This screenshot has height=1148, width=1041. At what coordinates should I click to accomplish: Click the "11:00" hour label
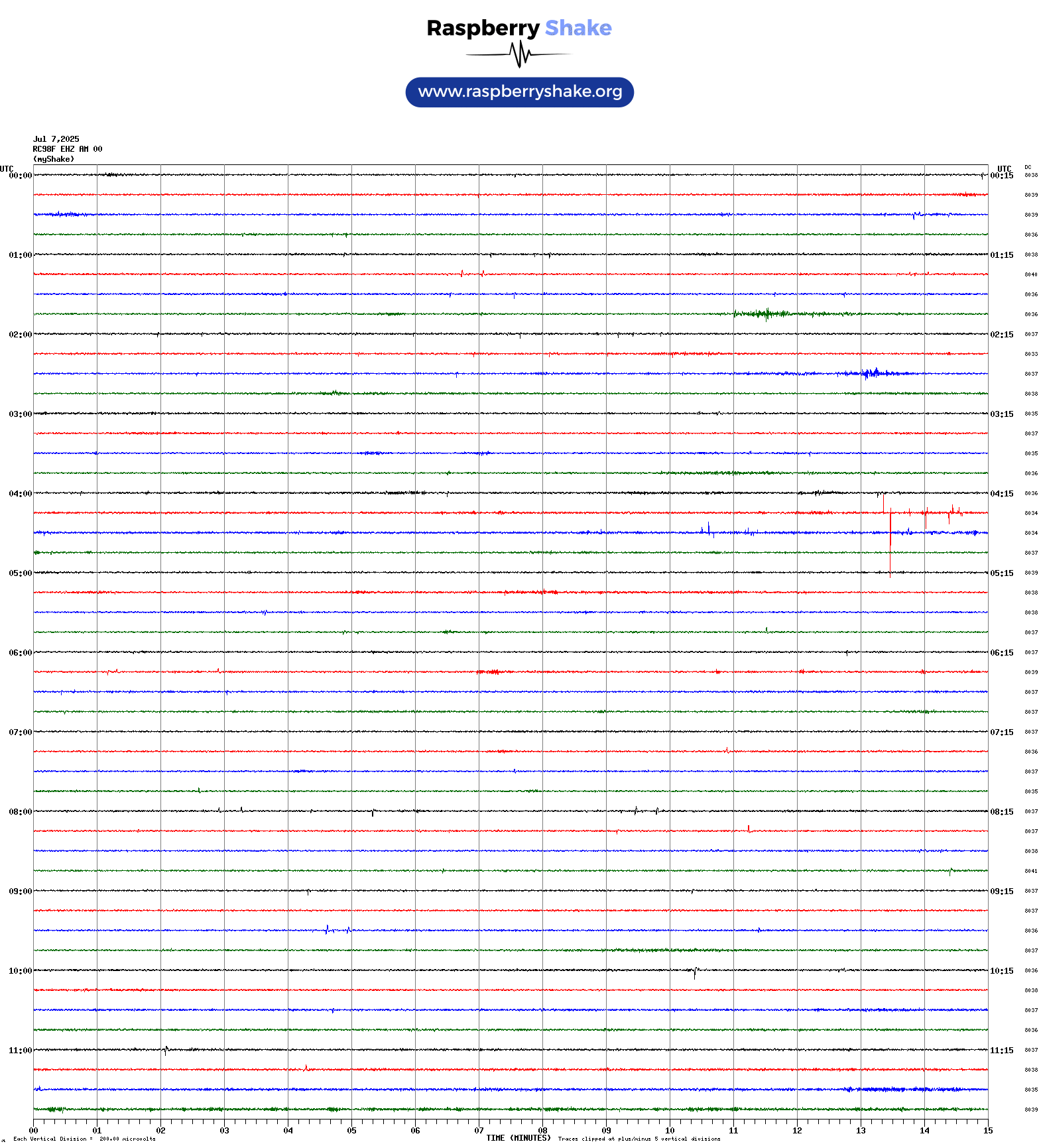coord(21,1051)
